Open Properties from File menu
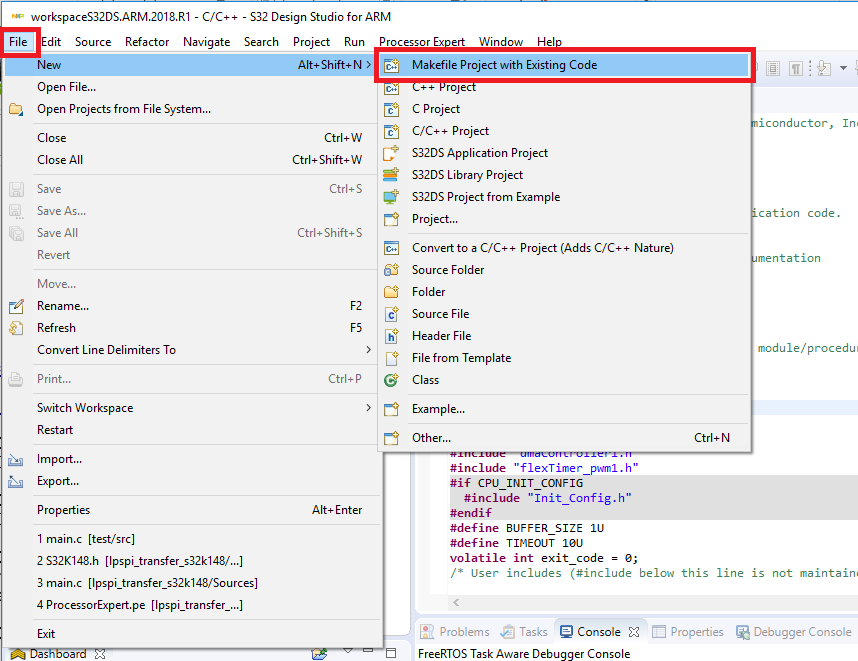The width and height of the screenshot is (858, 661). [x=192, y=510]
